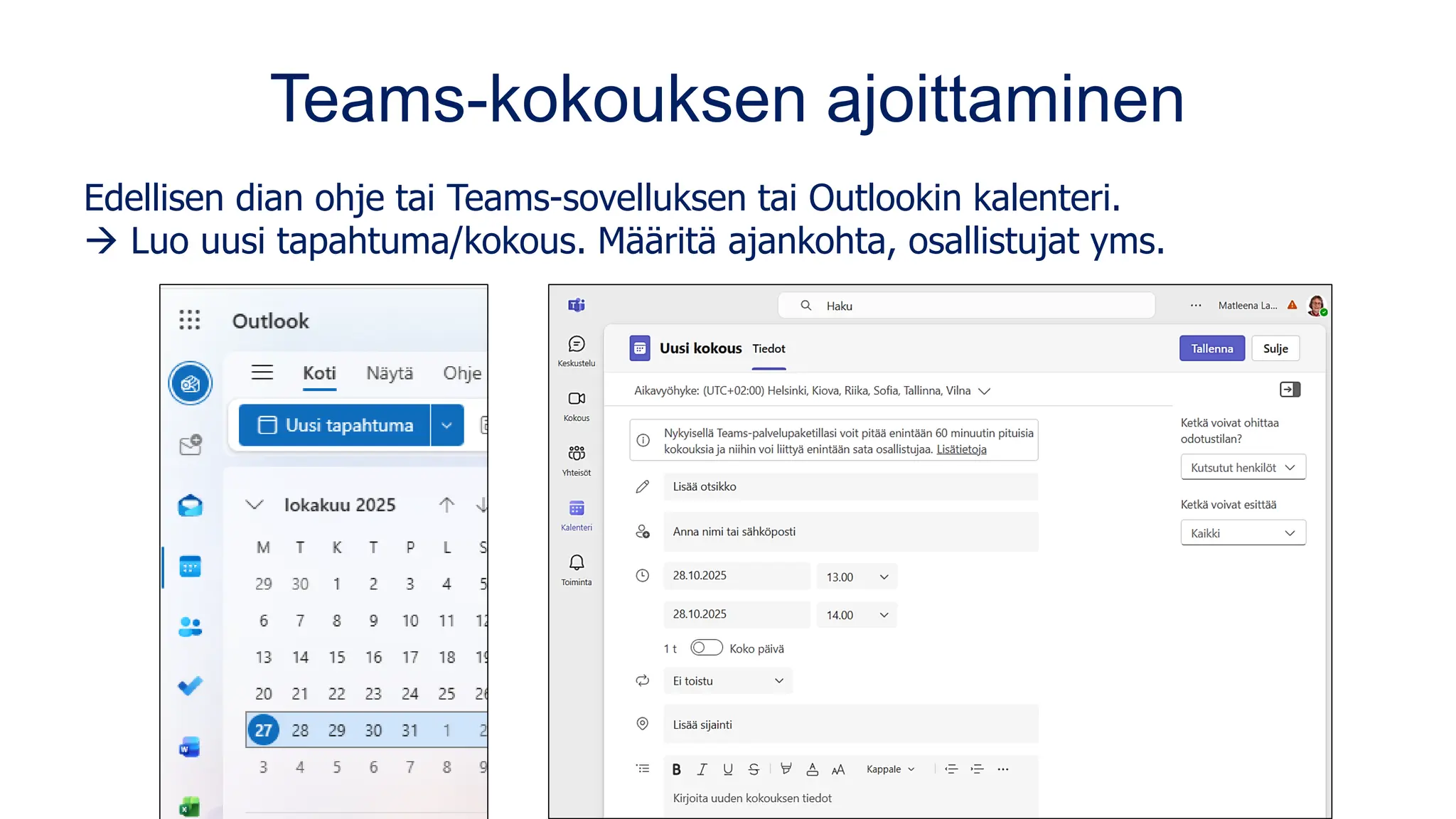Click Lisää otsikko title field

[x=850, y=487]
